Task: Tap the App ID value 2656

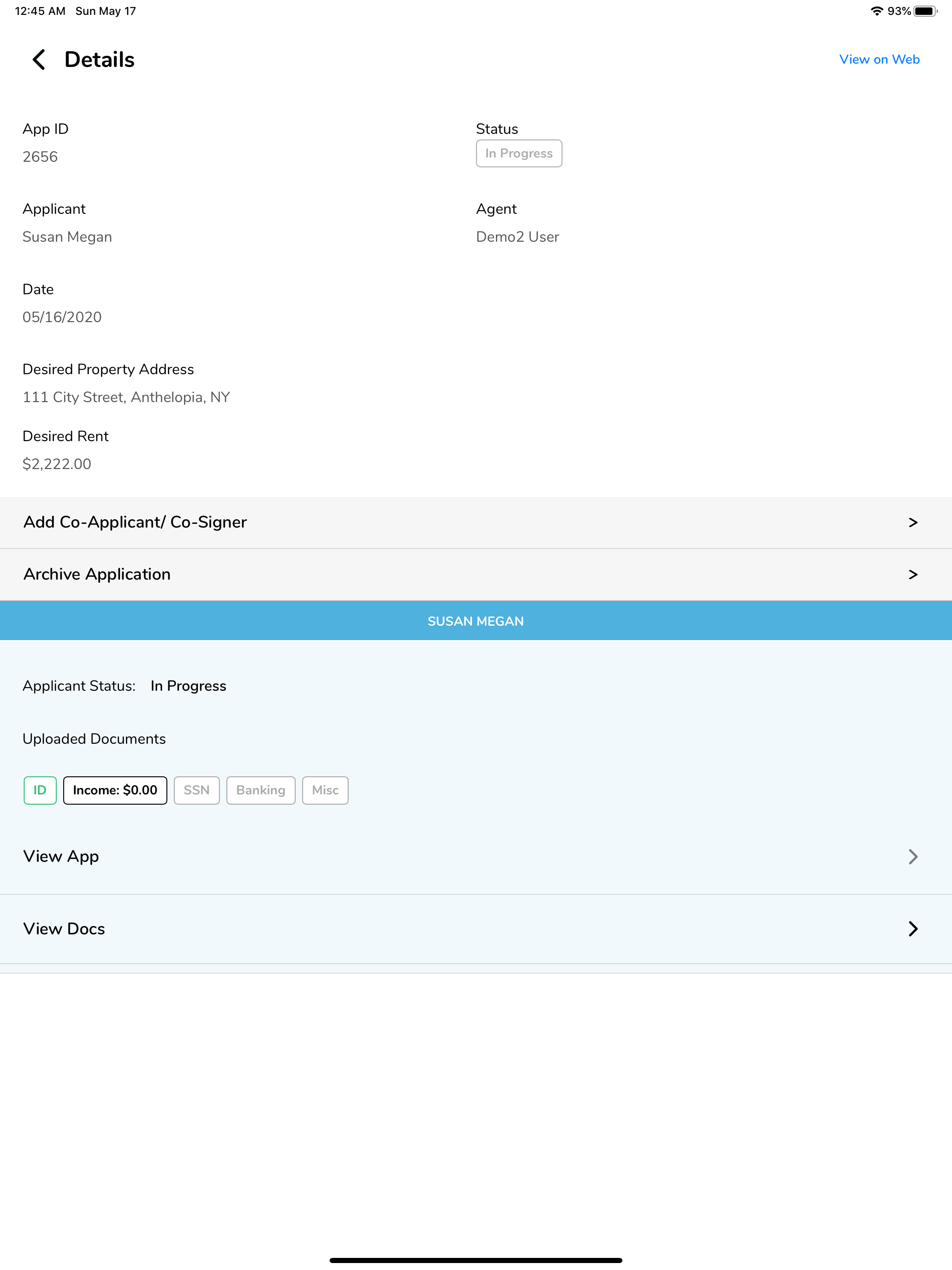Action: pos(40,157)
